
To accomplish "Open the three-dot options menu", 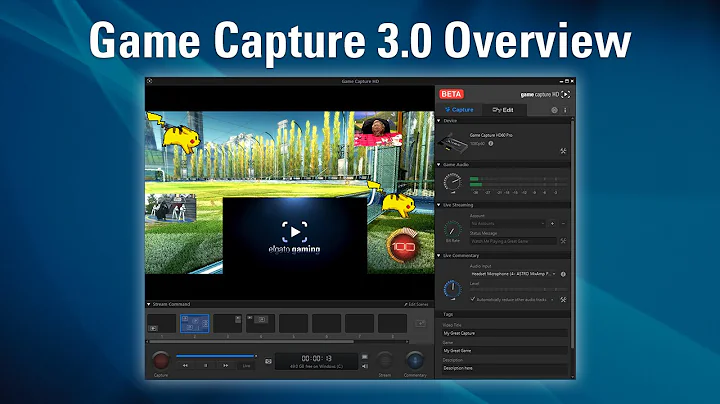I will point(565,110).
